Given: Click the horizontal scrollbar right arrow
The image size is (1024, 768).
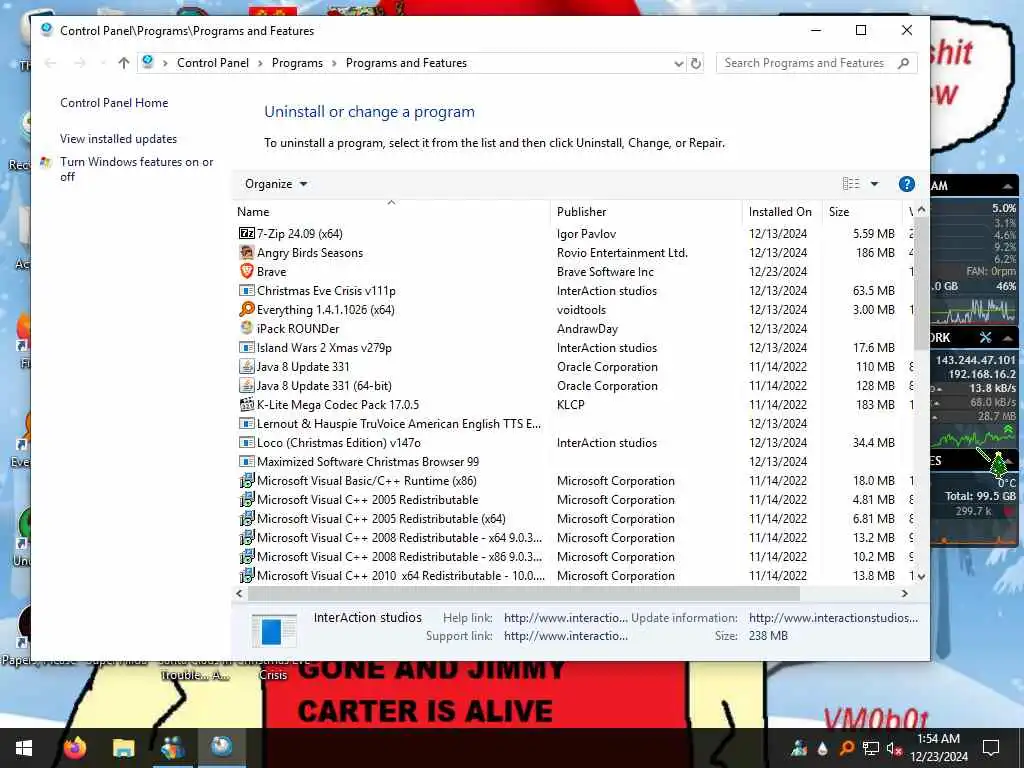Looking at the screenshot, I should (904, 594).
